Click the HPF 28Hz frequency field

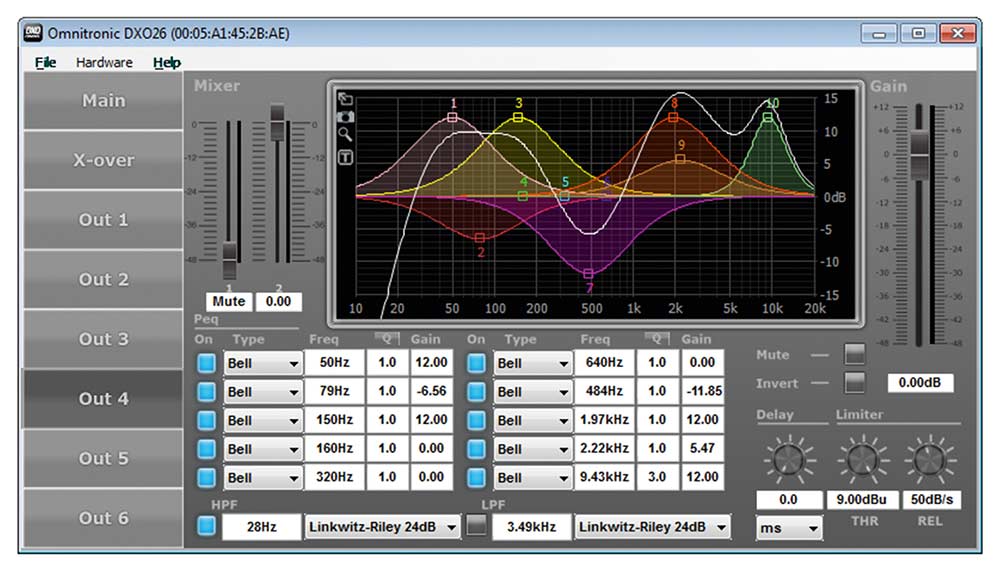261,527
